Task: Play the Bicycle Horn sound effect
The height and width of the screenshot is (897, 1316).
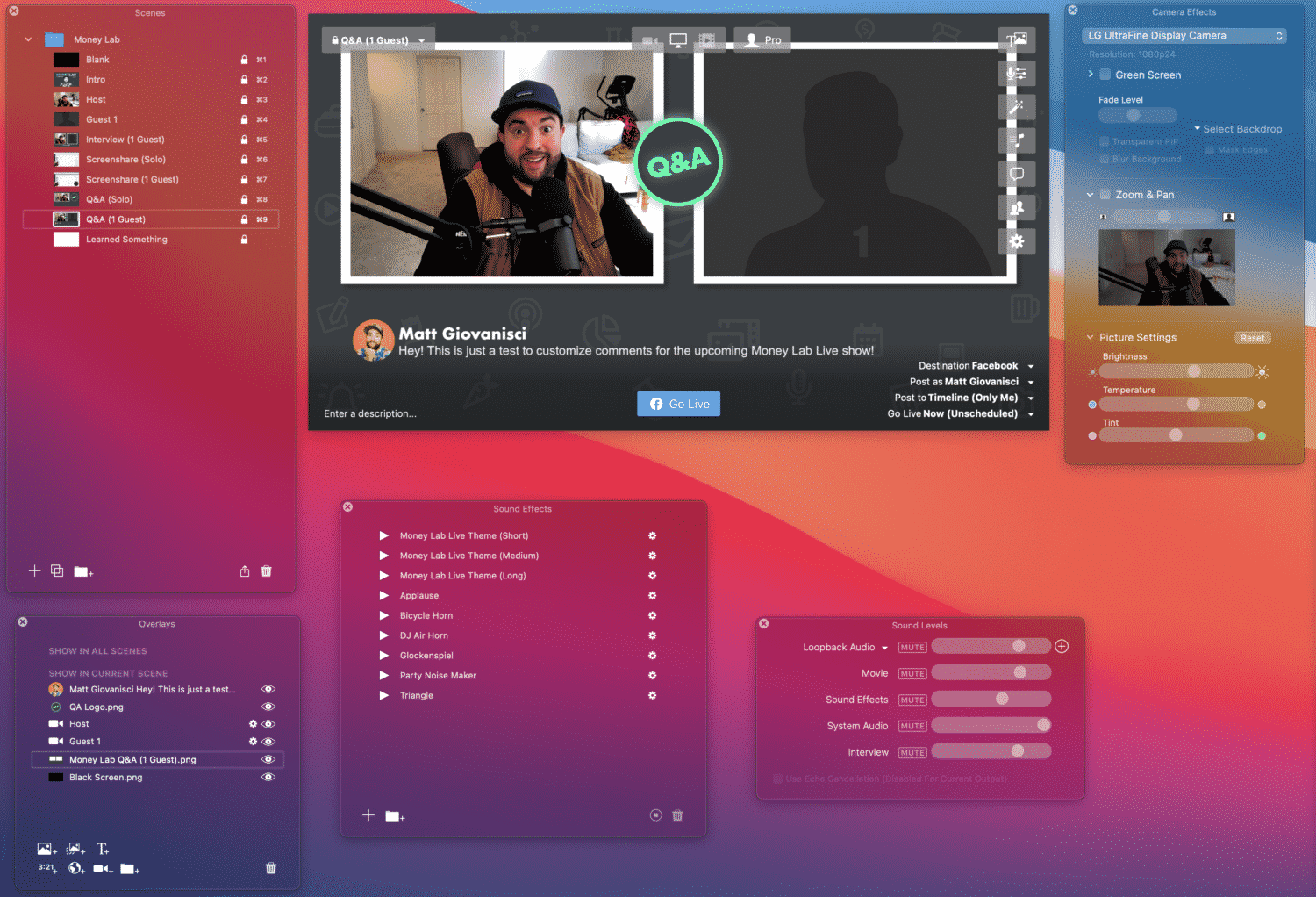Action: pos(383,615)
